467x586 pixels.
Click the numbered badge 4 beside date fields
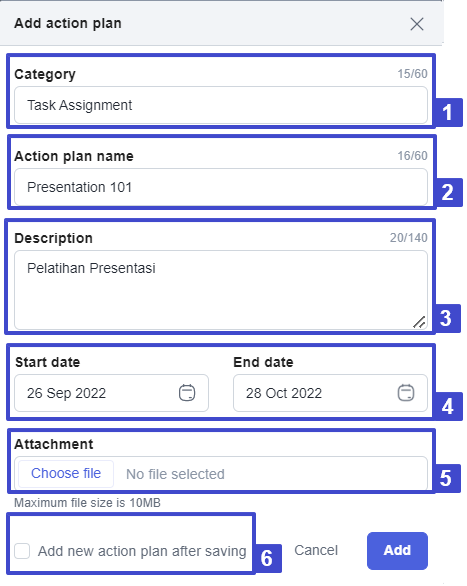(448, 406)
